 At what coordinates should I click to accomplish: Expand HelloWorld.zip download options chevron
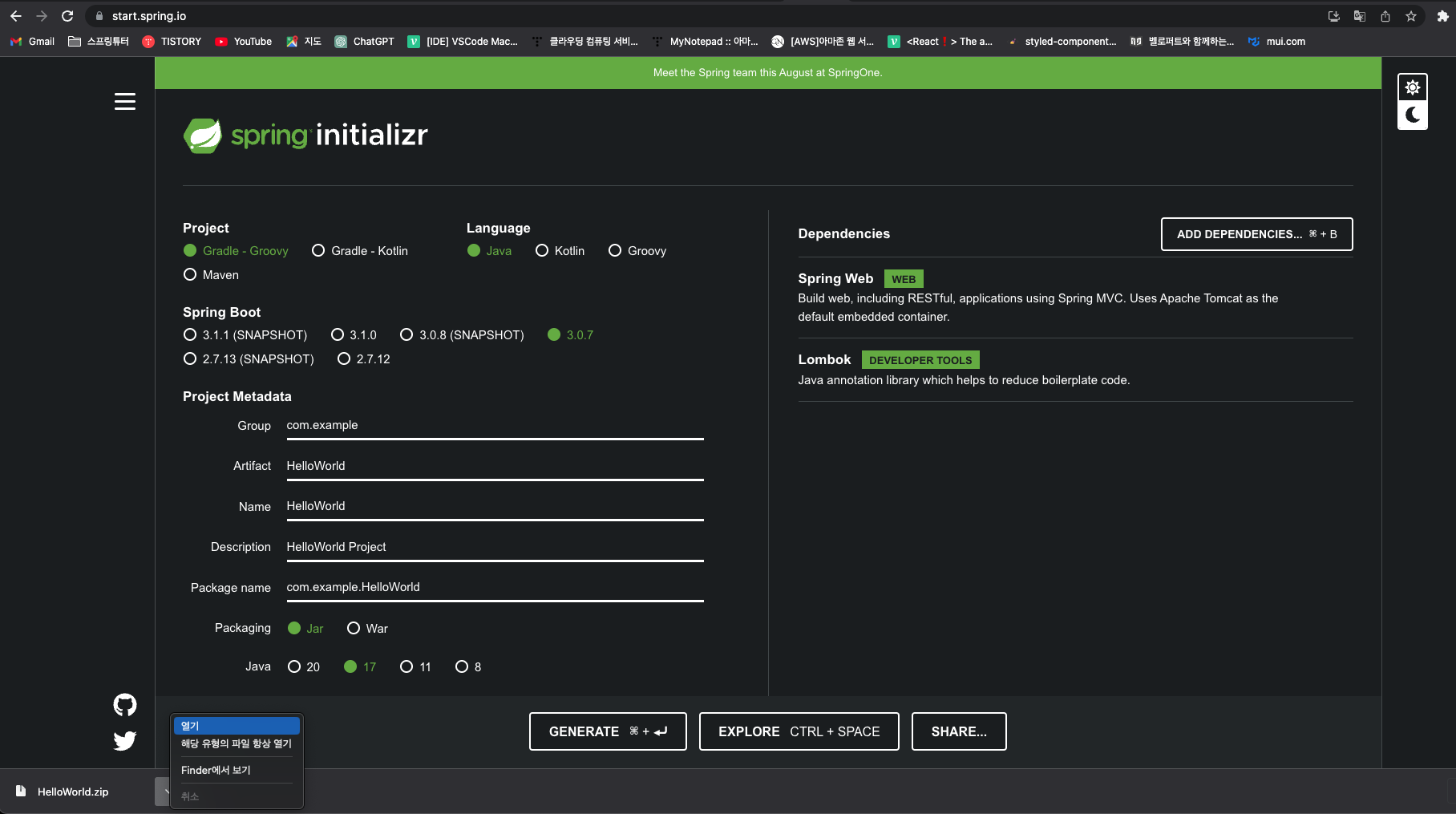pos(164,792)
